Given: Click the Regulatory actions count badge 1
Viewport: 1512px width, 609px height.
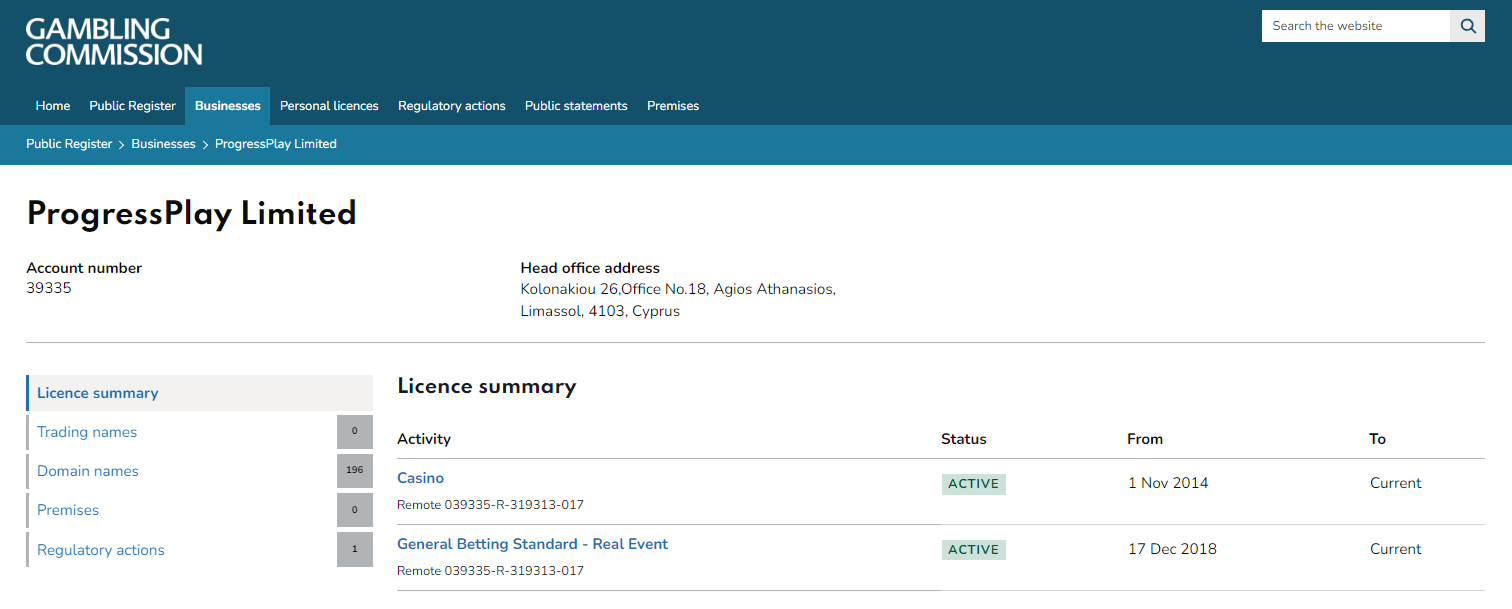Looking at the screenshot, I should [x=355, y=550].
